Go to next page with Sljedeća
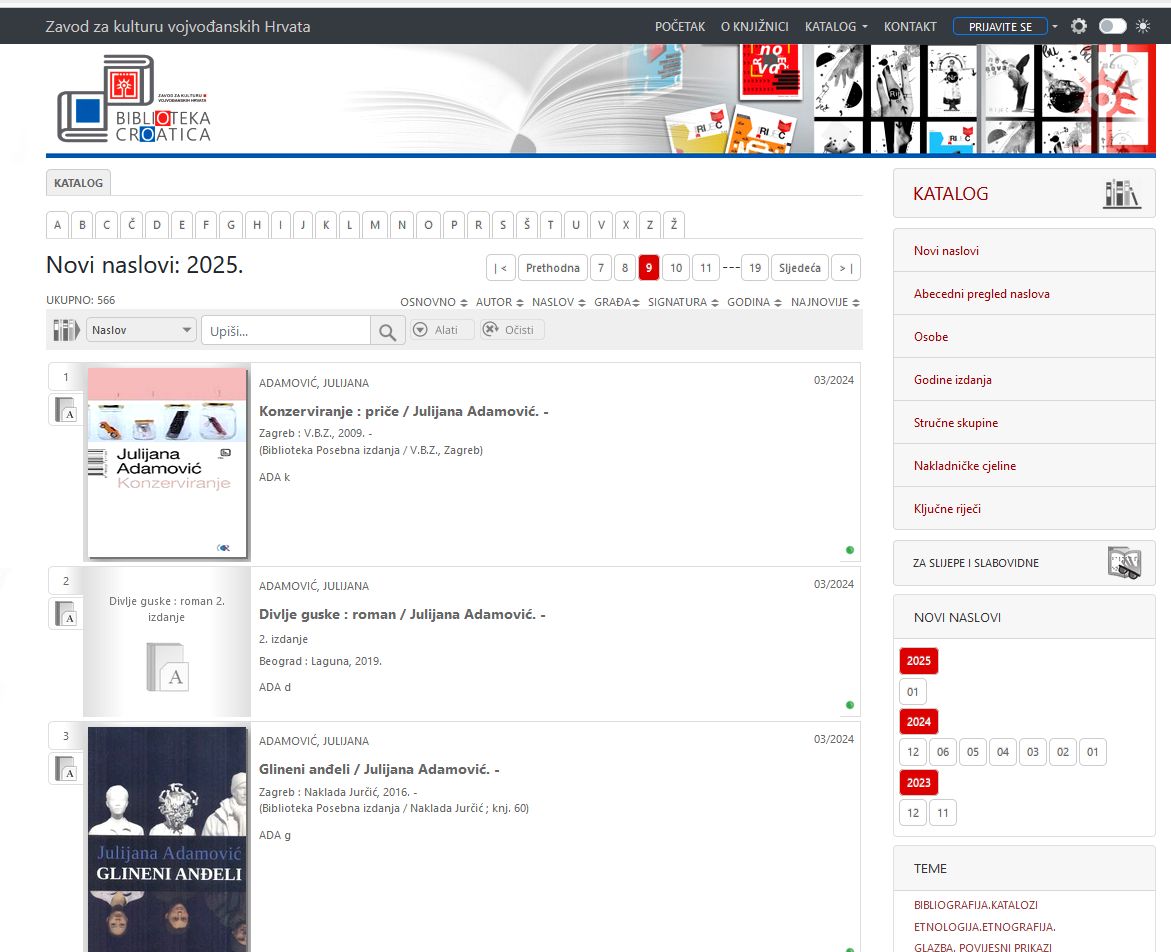1171x952 pixels. (799, 268)
